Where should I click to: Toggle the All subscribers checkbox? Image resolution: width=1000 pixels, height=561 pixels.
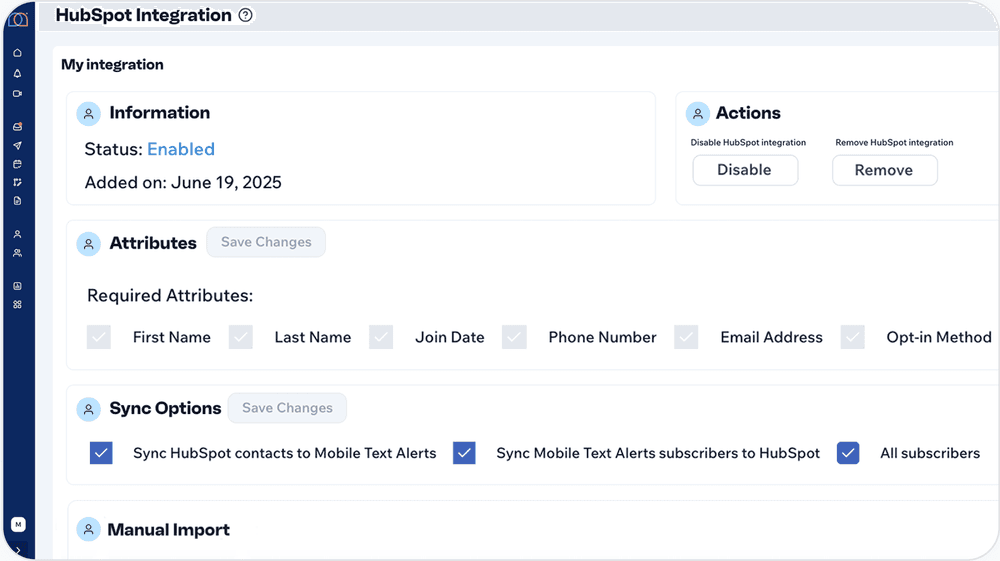coord(848,453)
